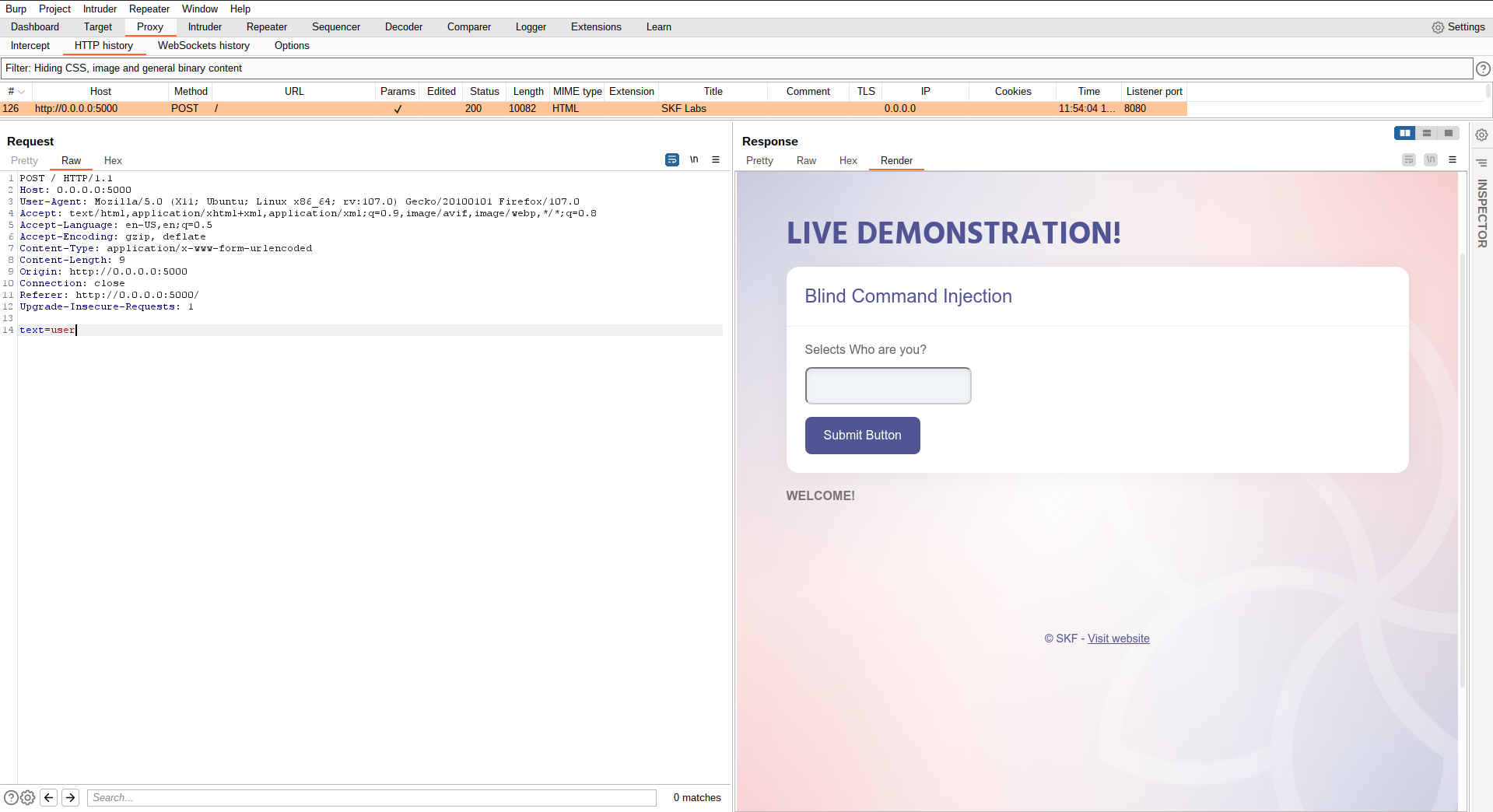Image resolution: width=1493 pixels, height=812 pixels.
Task: Click the Who are you text field
Action: [888, 386]
